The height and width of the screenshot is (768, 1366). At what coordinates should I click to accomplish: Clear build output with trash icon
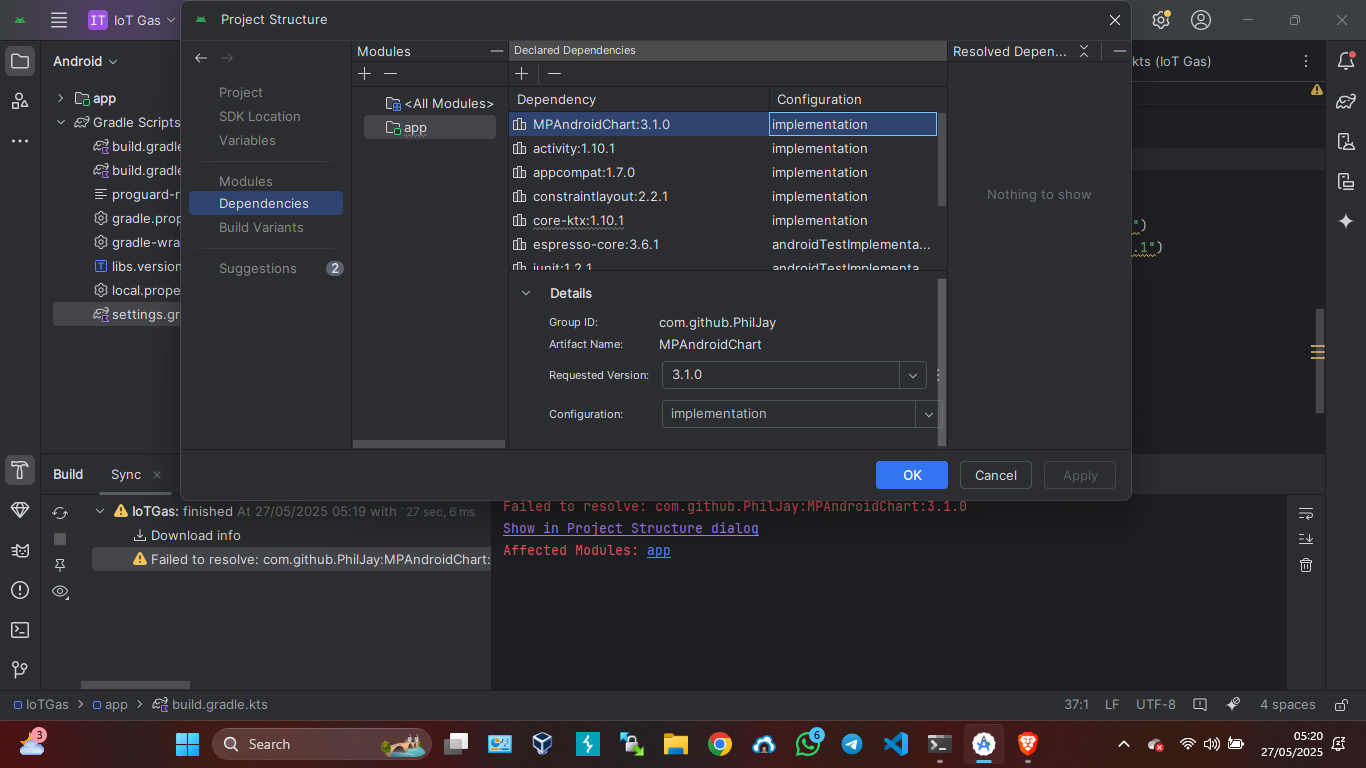[1306, 565]
